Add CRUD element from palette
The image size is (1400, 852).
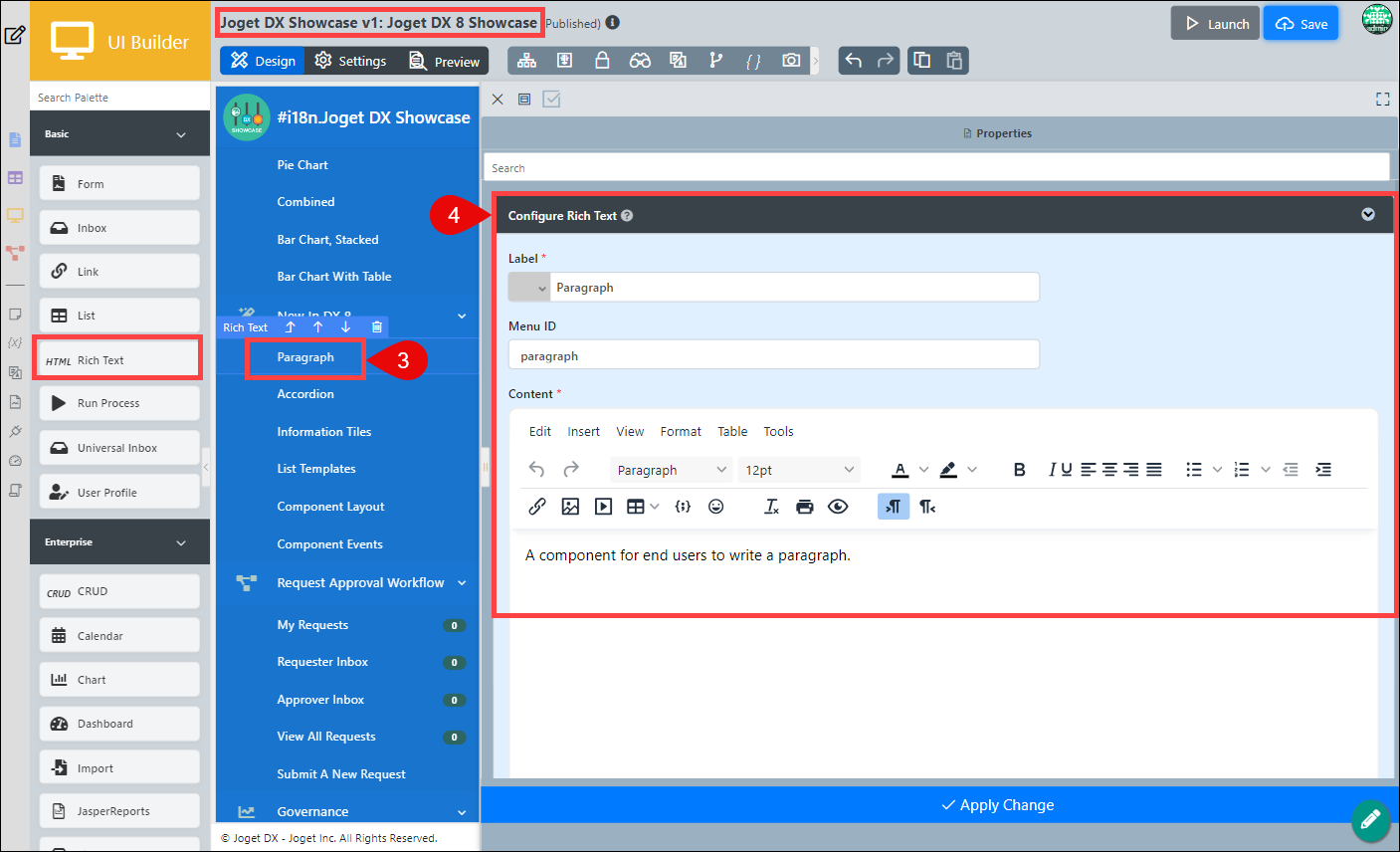tap(118, 591)
